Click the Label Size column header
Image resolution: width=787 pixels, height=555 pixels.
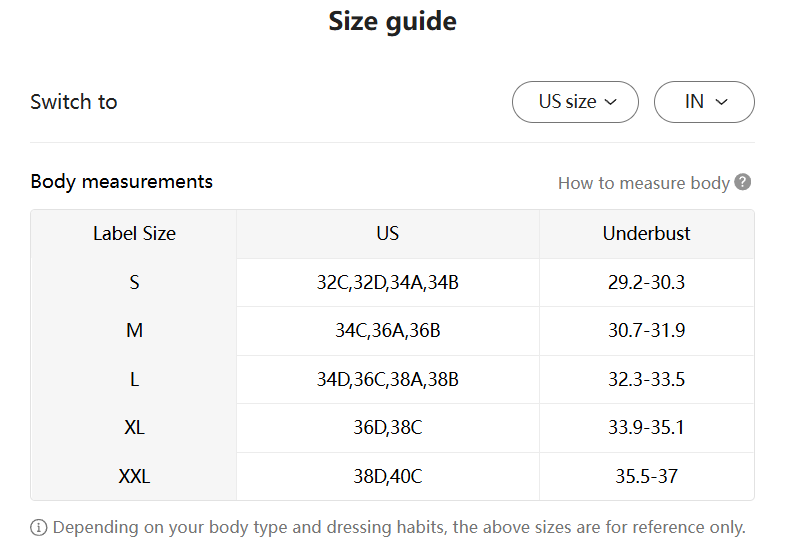click(x=134, y=234)
